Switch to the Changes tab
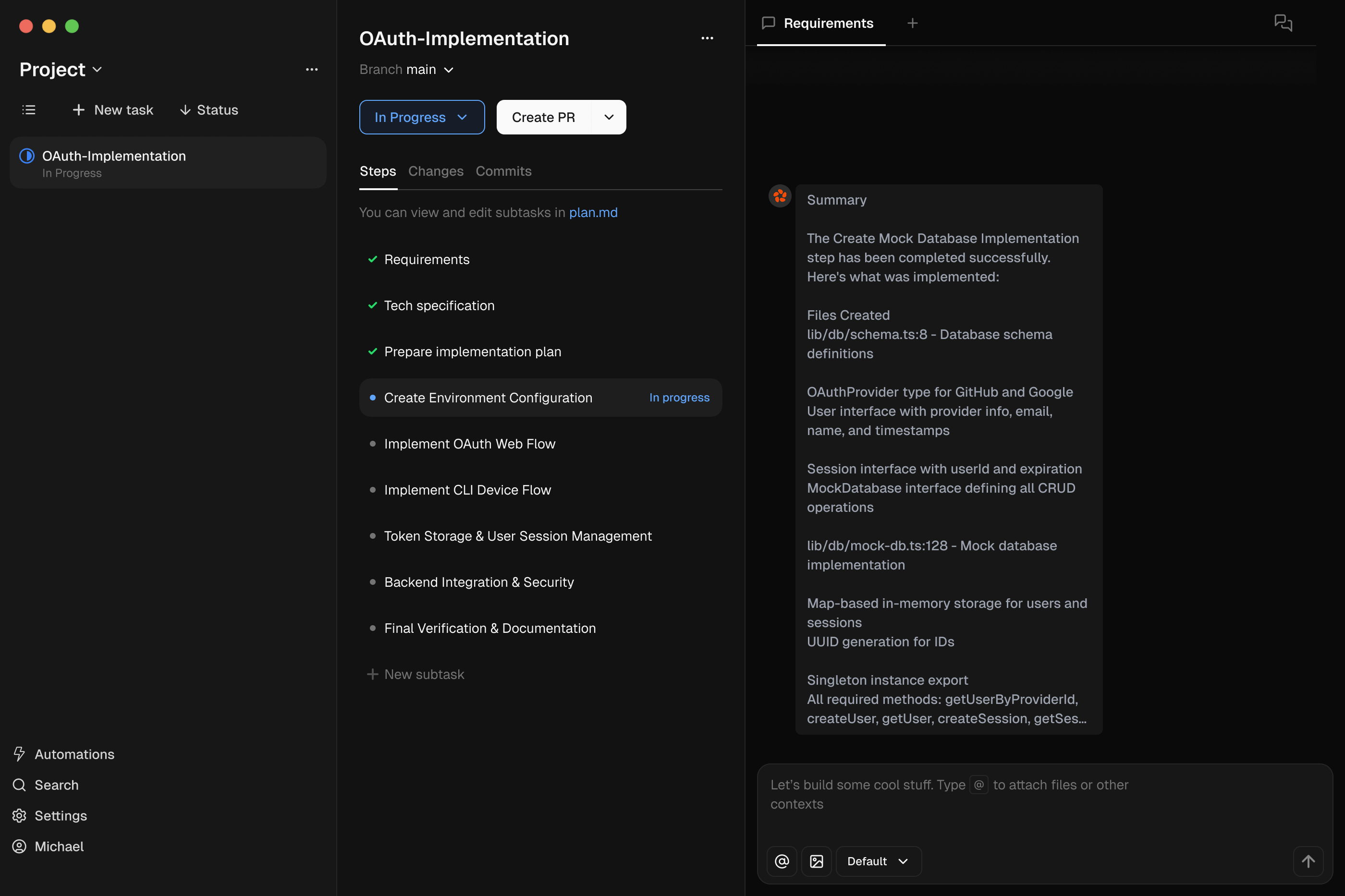Viewport: 1345px width, 896px height. [436, 171]
